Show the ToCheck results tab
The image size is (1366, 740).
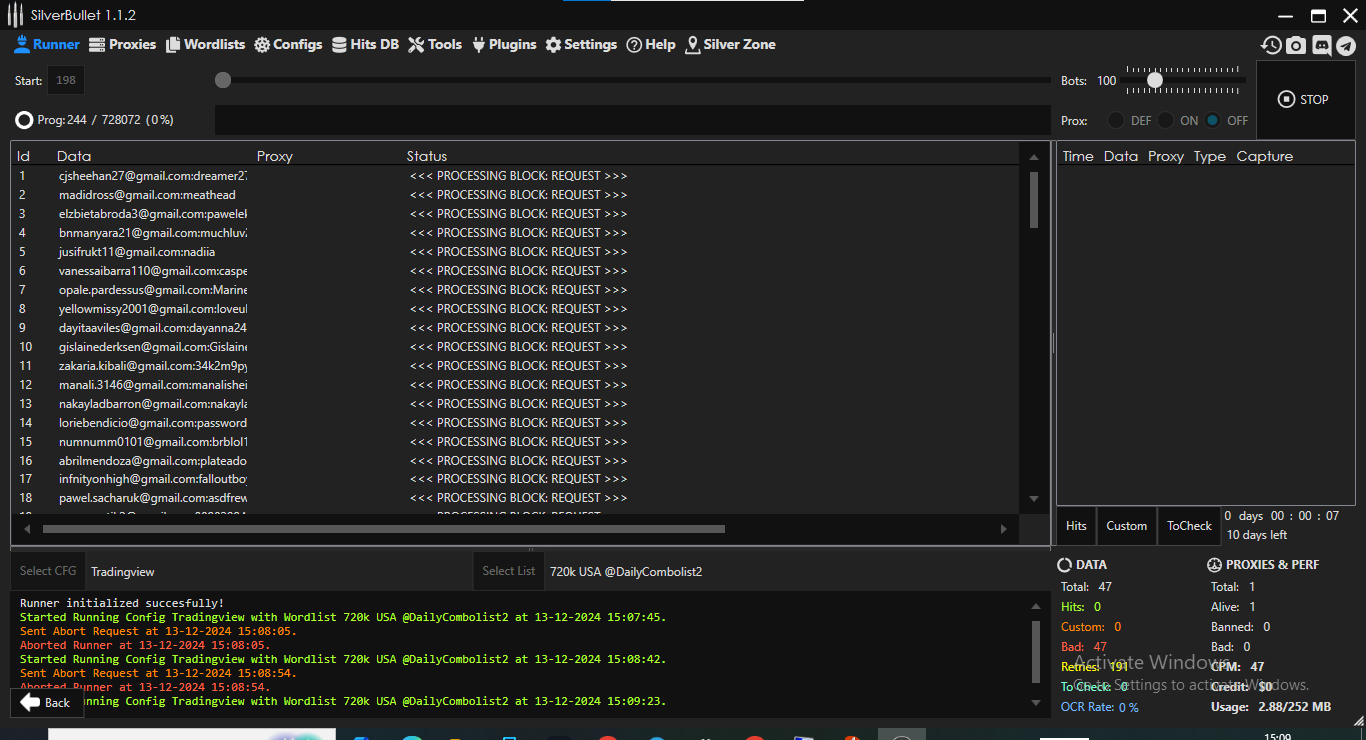point(1189,526)
